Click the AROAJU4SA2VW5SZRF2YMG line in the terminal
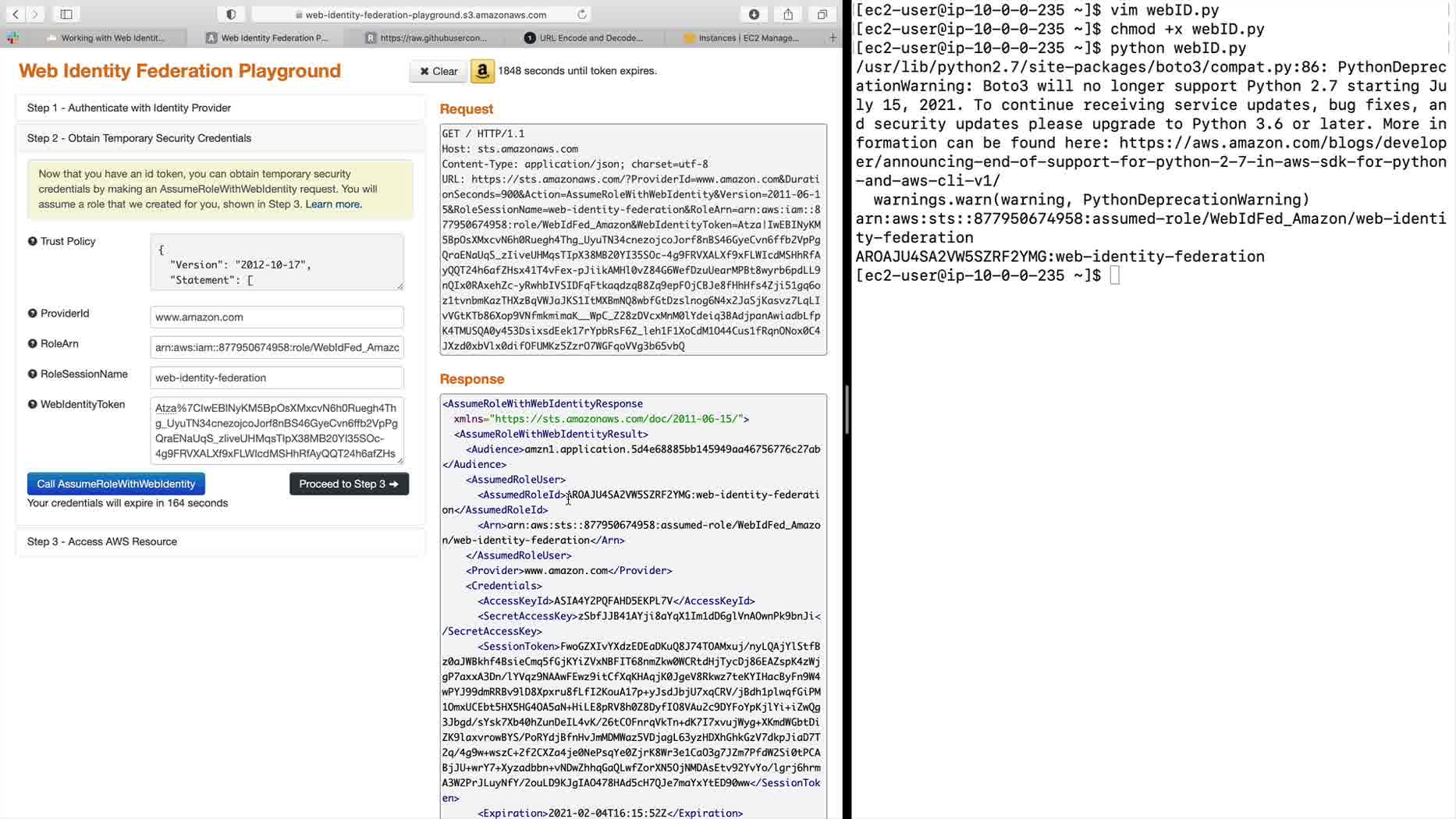Image resolution: width=1456 pixels, height=819 pixels. [1060, 257]
